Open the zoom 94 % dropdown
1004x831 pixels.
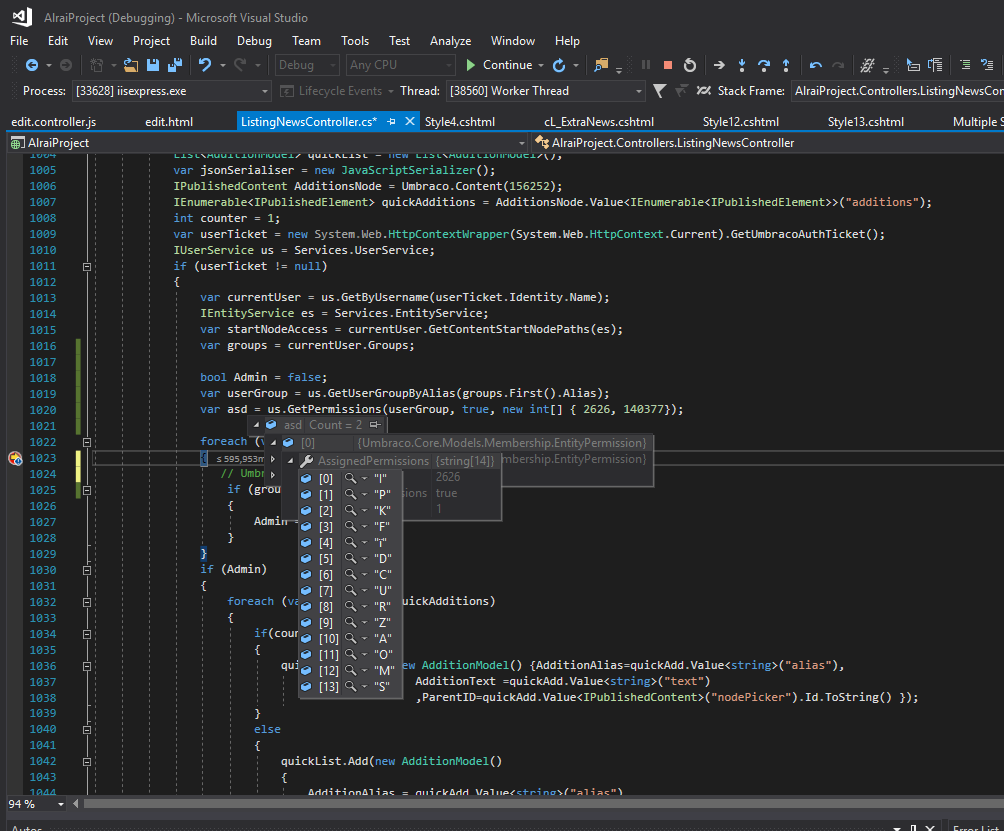(36, 804)
